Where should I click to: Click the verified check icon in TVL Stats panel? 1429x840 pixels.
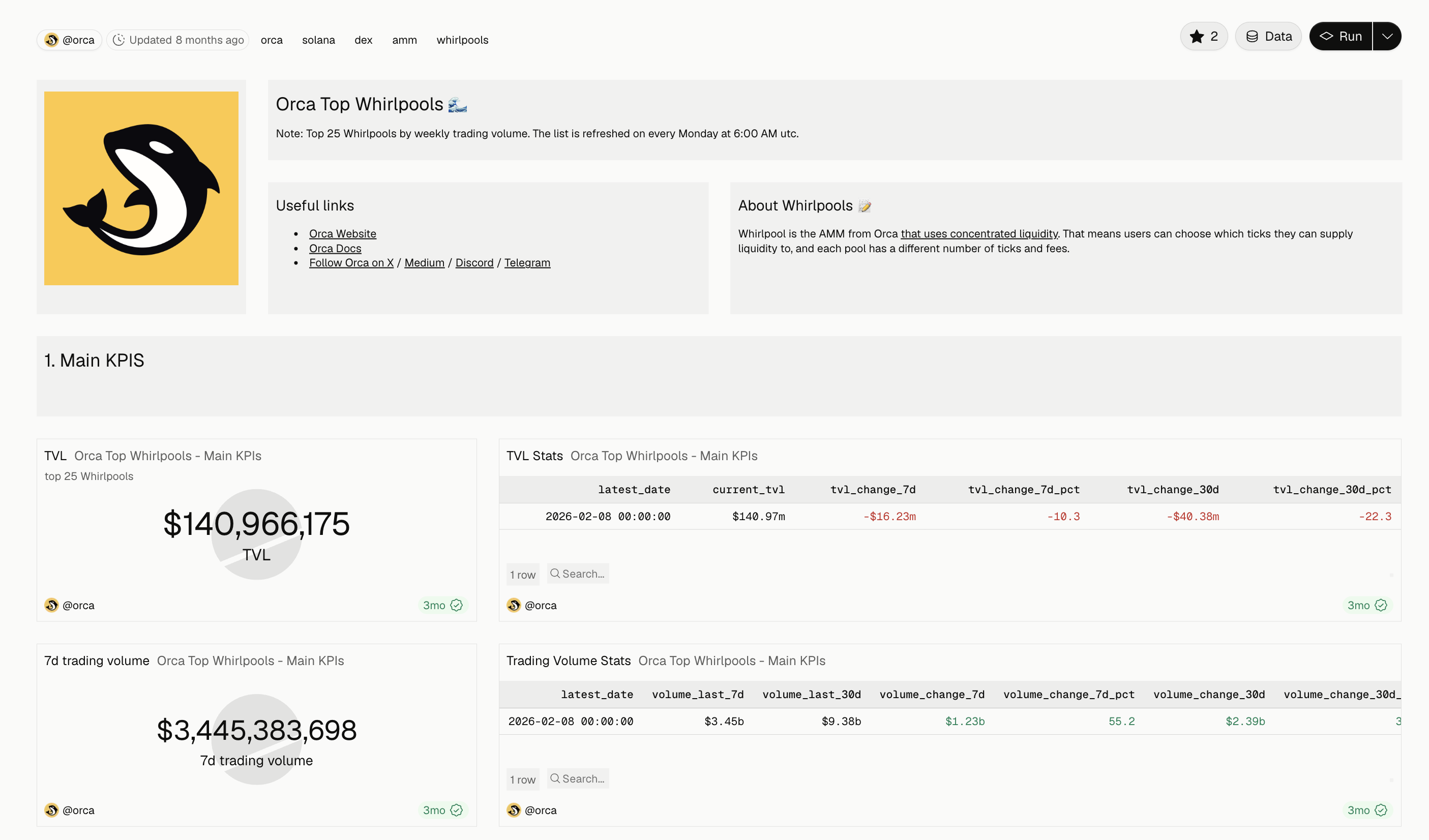pos(1381,606)
